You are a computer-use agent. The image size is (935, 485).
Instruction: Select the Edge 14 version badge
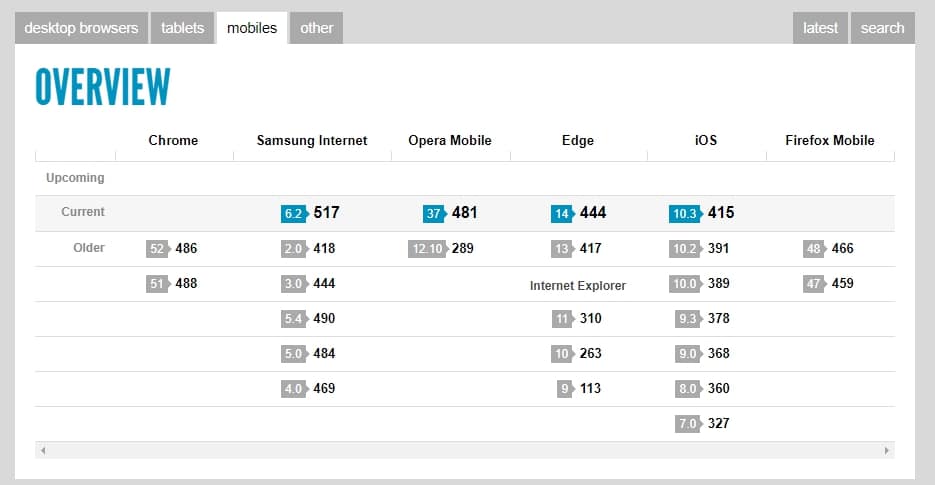click(562, 213)
